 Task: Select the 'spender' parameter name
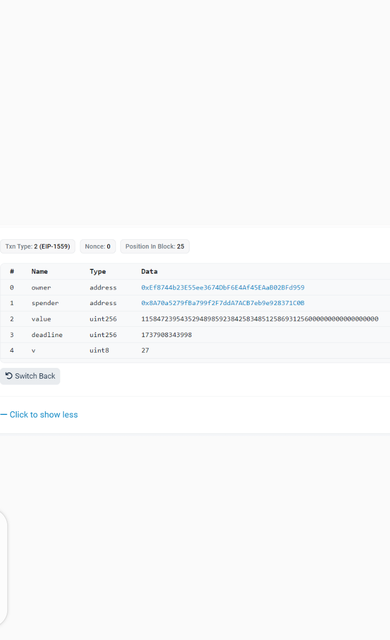pos(45,303)
